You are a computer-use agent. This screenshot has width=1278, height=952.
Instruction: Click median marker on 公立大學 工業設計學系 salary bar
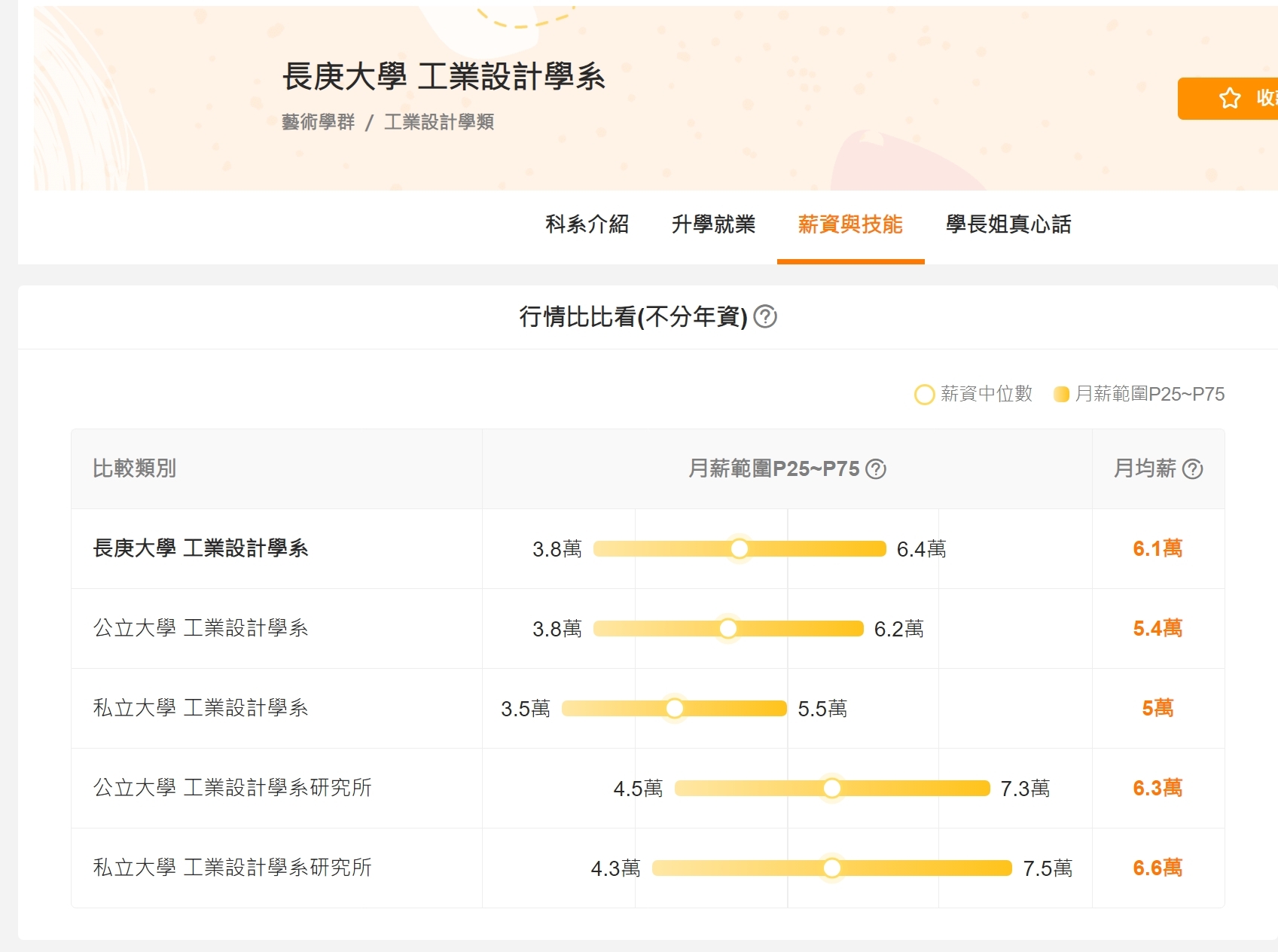coord(728,629)
